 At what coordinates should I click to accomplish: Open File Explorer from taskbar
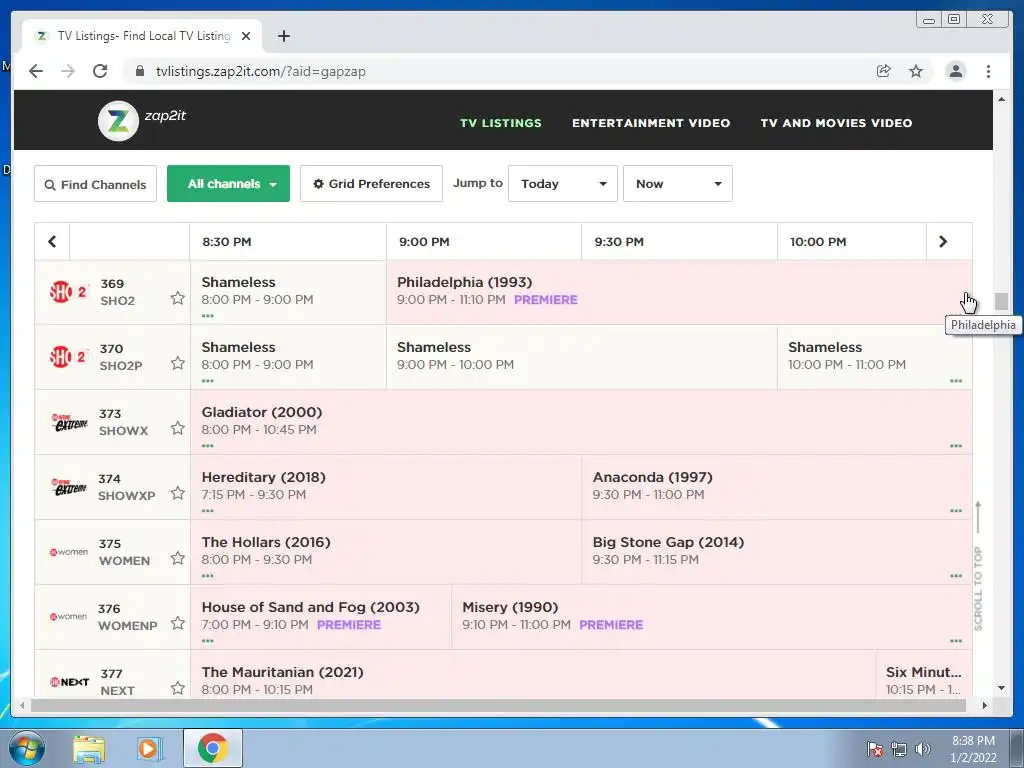tap(89, 748)
